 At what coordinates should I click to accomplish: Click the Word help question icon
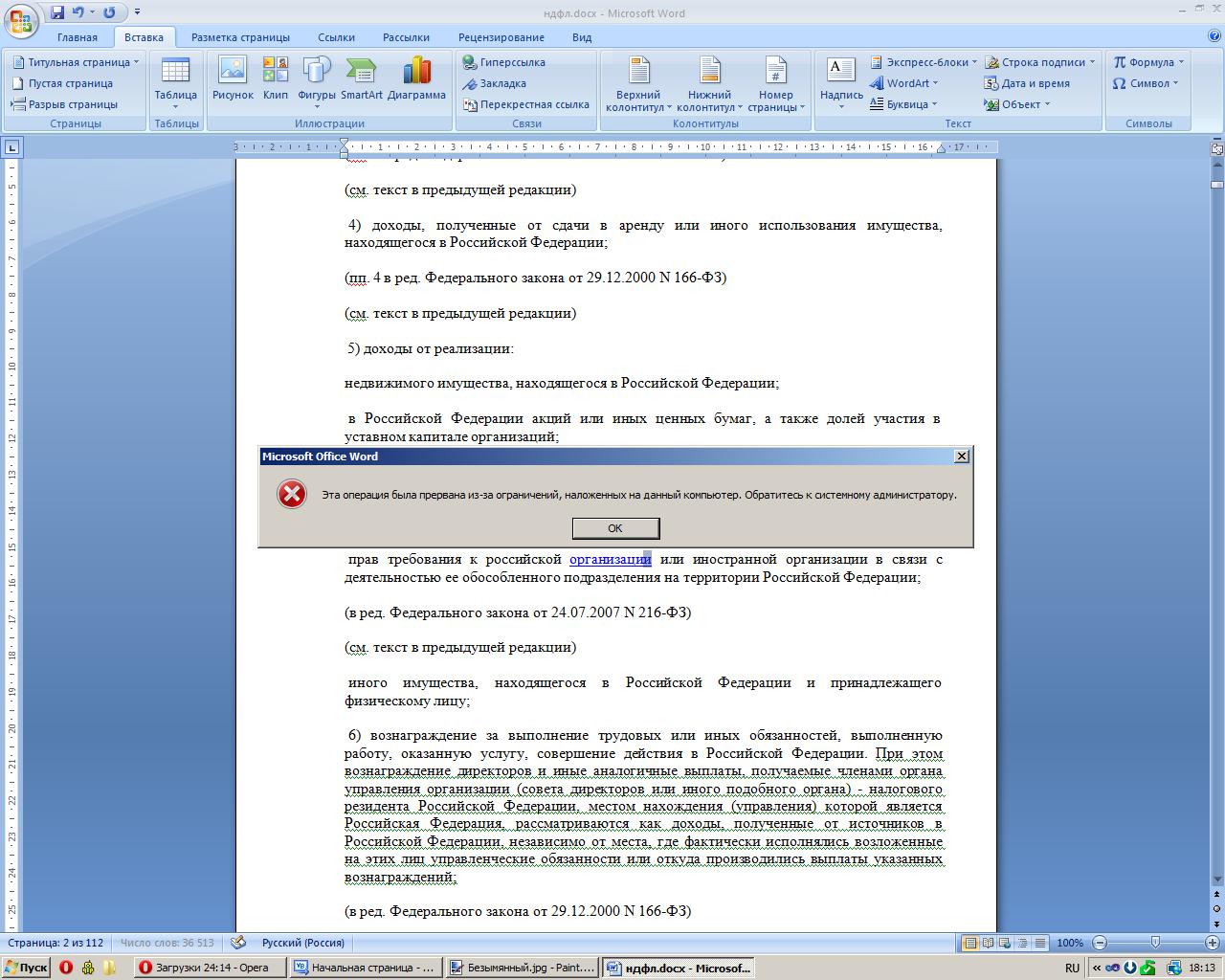pos(1214,36)
